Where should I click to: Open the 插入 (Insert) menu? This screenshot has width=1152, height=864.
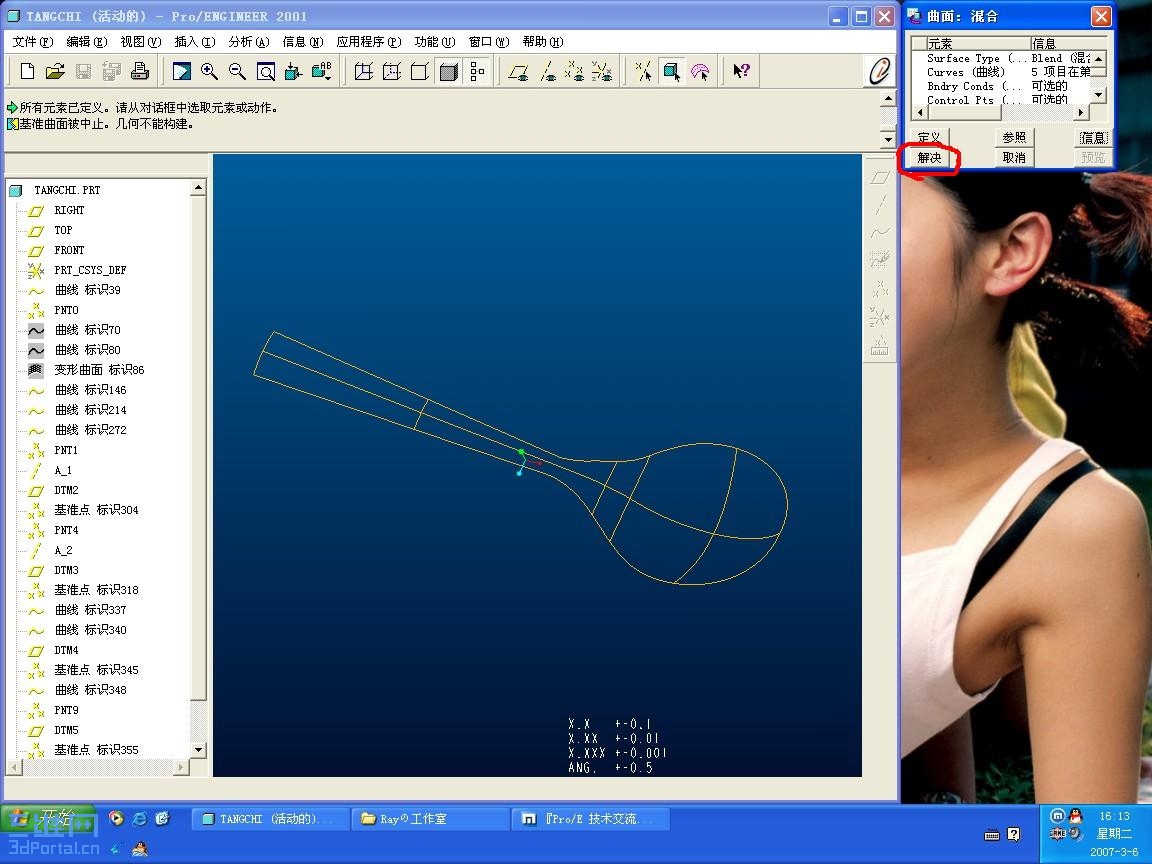195,41
